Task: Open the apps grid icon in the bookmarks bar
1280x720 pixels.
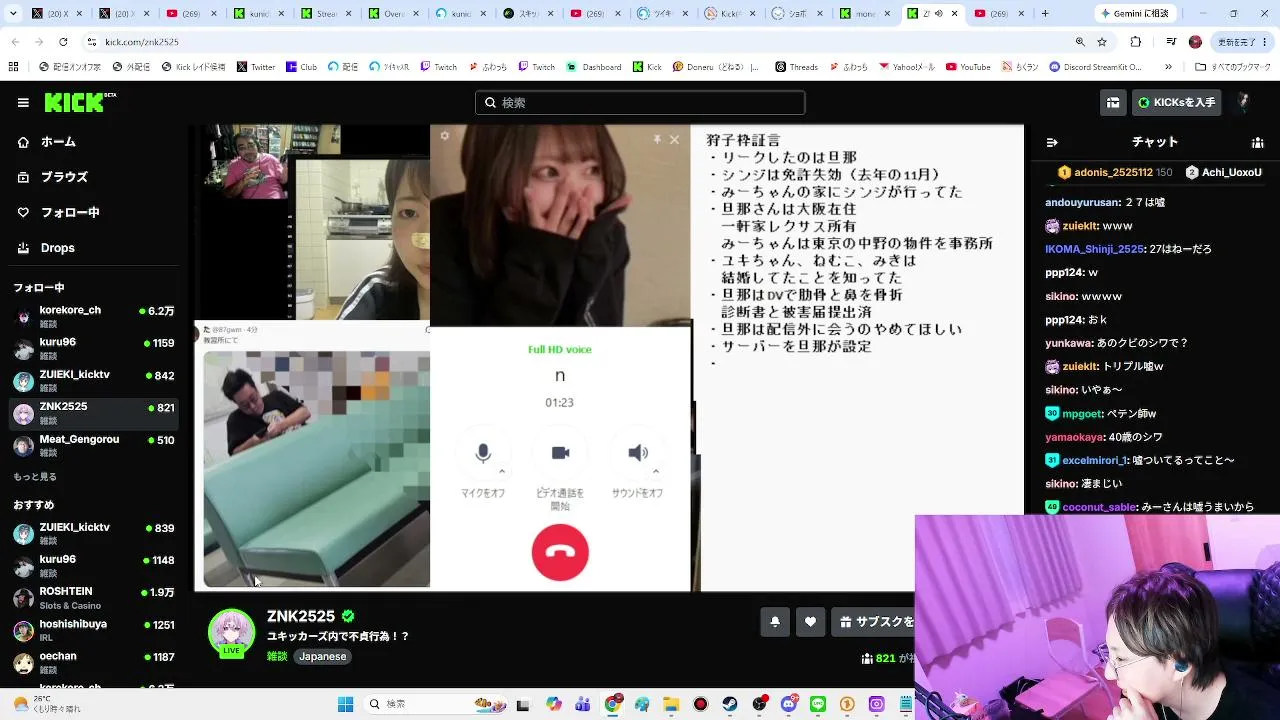Action: 13,67
